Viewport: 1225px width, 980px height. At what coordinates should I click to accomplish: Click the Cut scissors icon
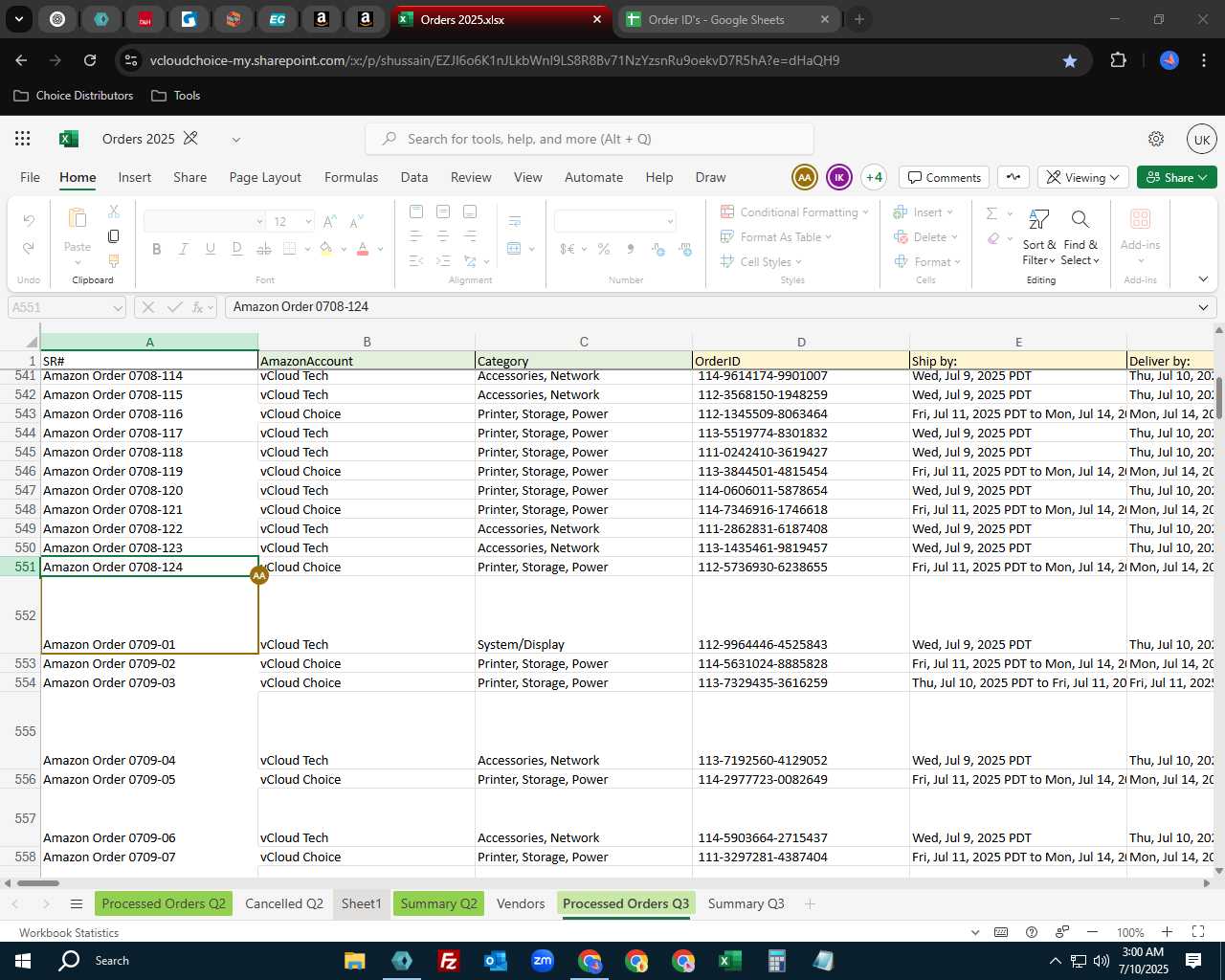[114, 212]
